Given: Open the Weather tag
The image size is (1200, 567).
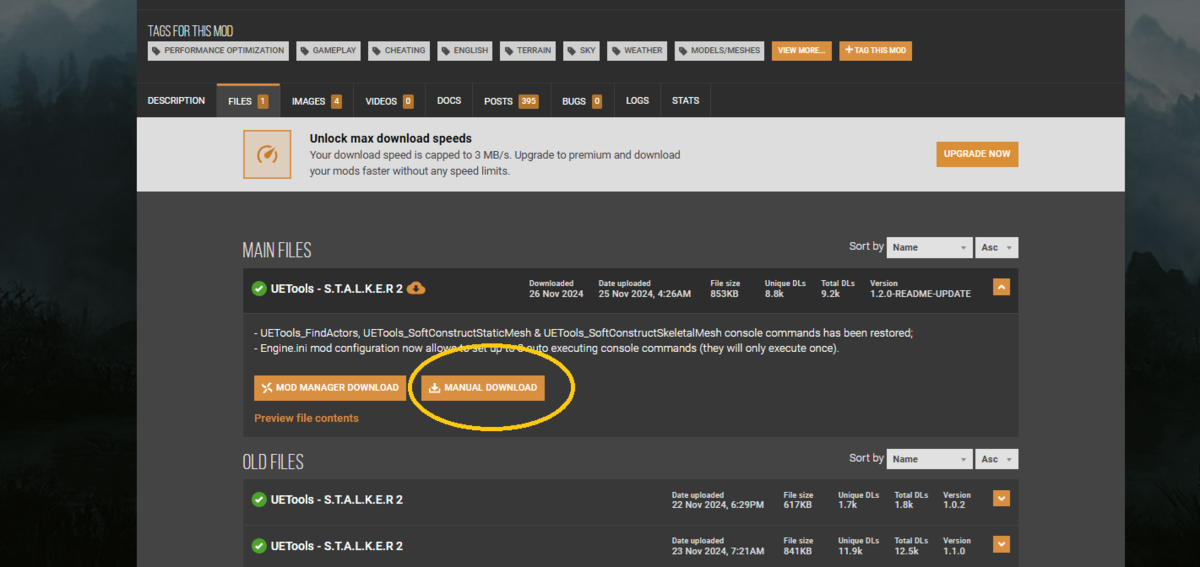Looking at the screenshot, I should point(637,50).
